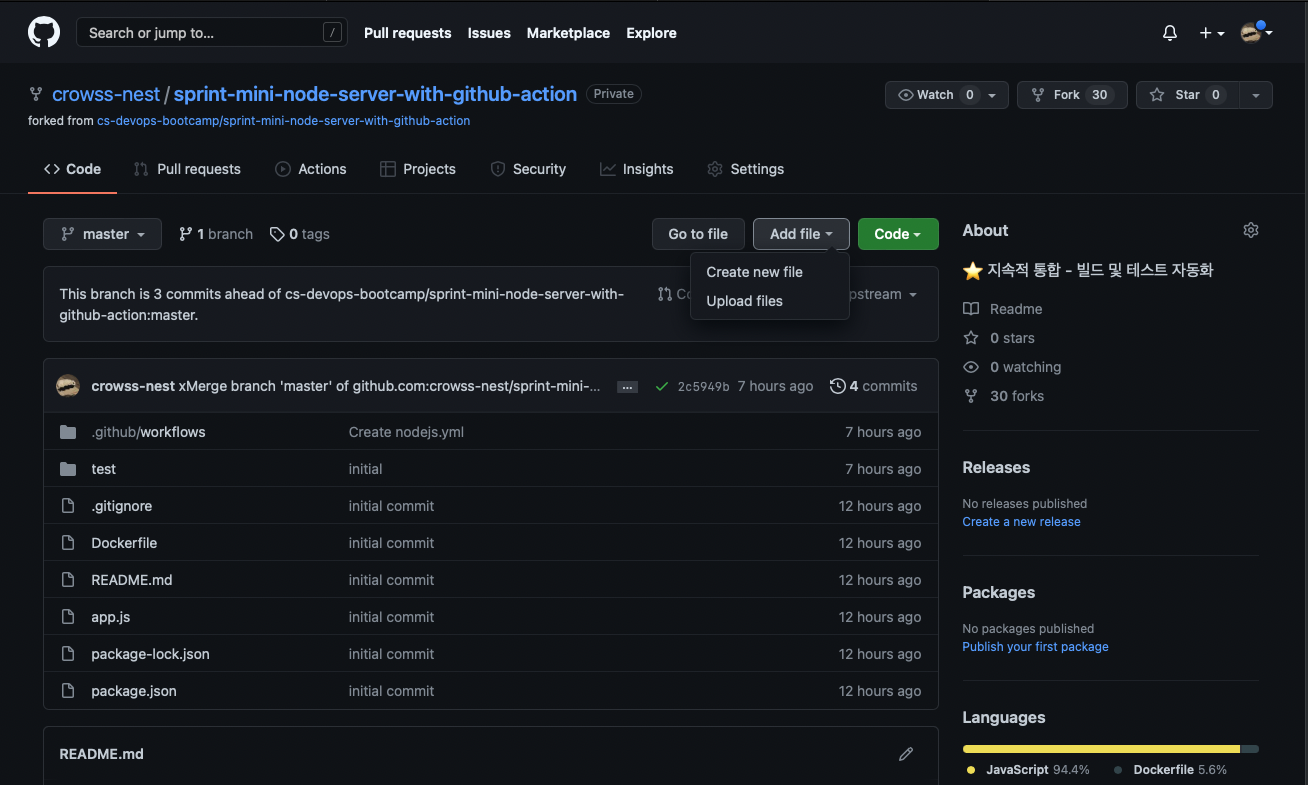Open the crowss-nest owner link
The height and width of the screenshot is (785, 1308).
(x=106, y=94)
